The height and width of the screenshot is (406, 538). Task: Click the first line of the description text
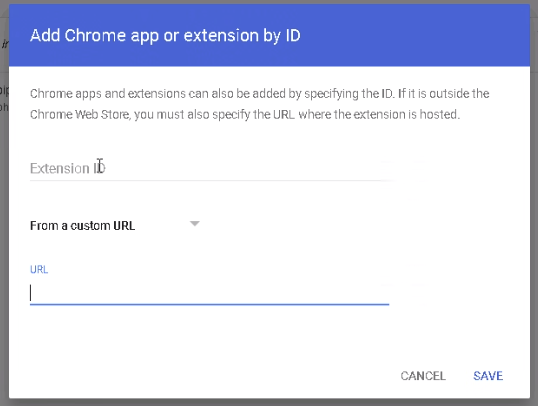pos(259,93)
